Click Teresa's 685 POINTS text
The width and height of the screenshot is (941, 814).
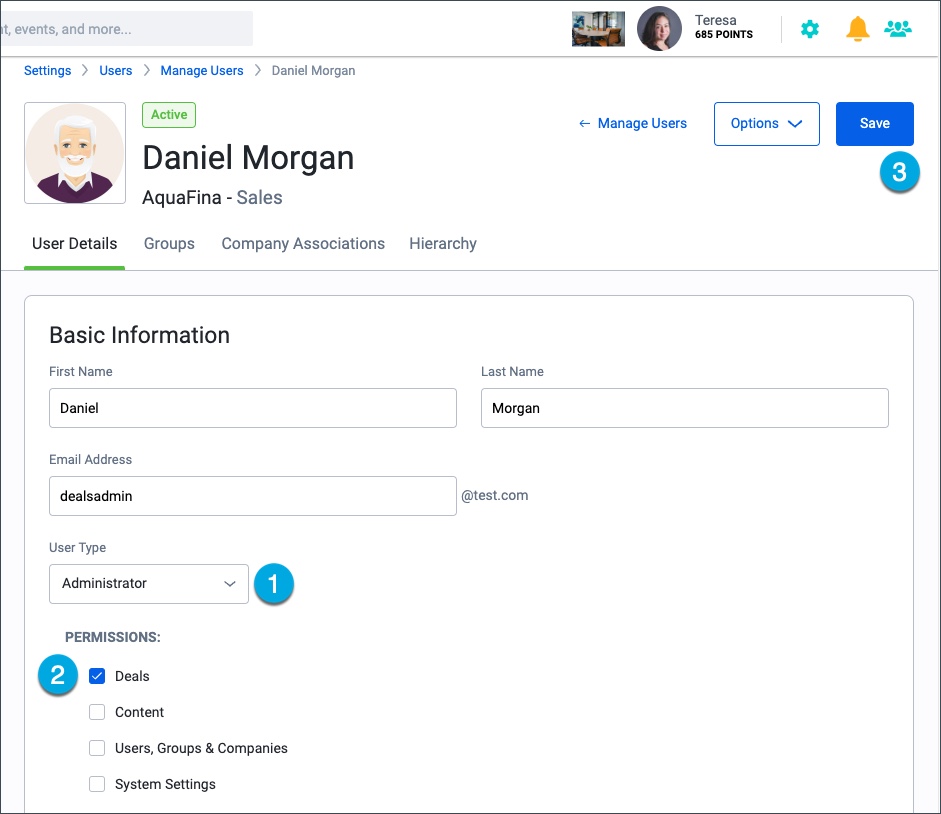pyautogui.click(x=724, y=35)
